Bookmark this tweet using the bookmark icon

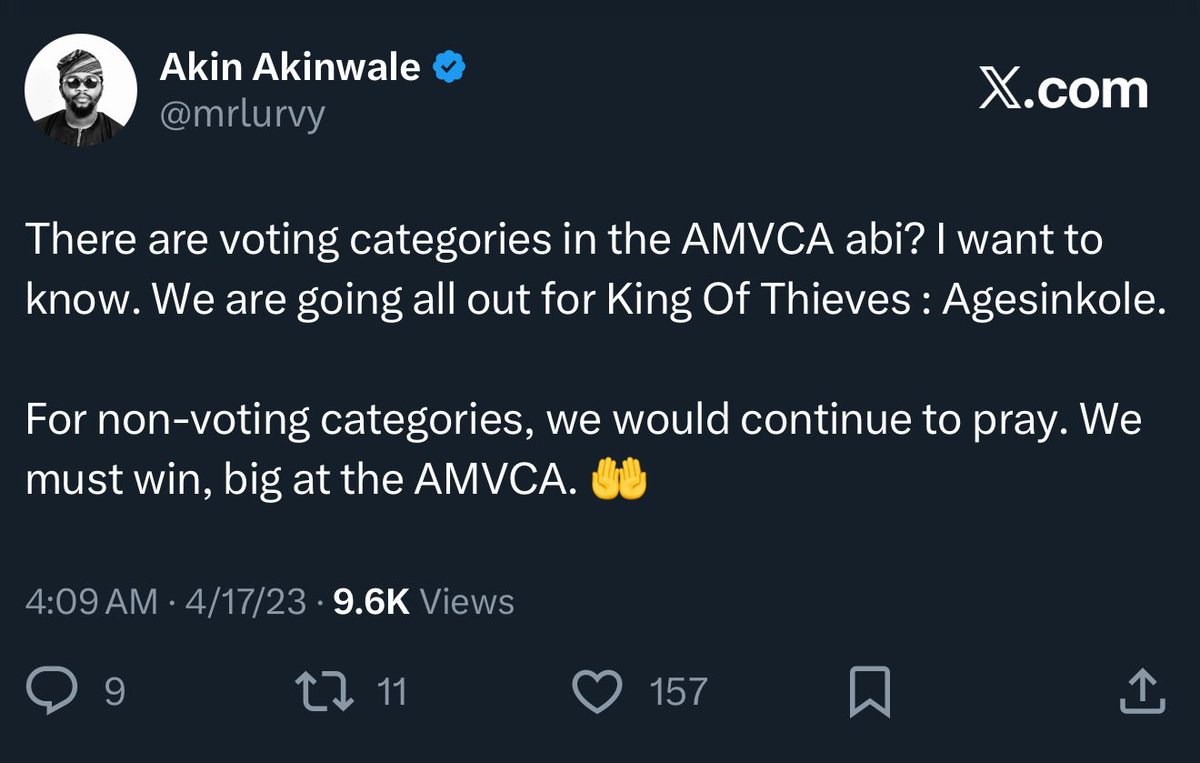click(x=868, y=692)
